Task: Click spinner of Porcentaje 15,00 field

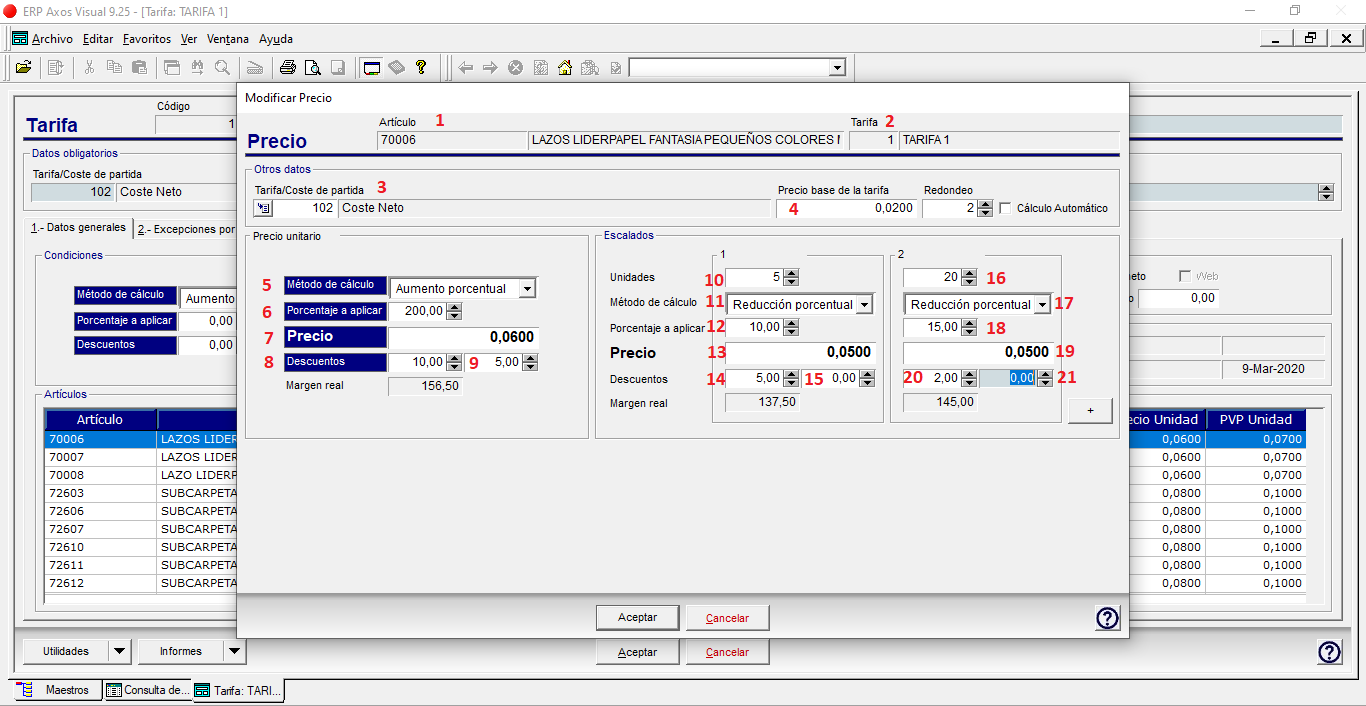Action: coord(968,327)
